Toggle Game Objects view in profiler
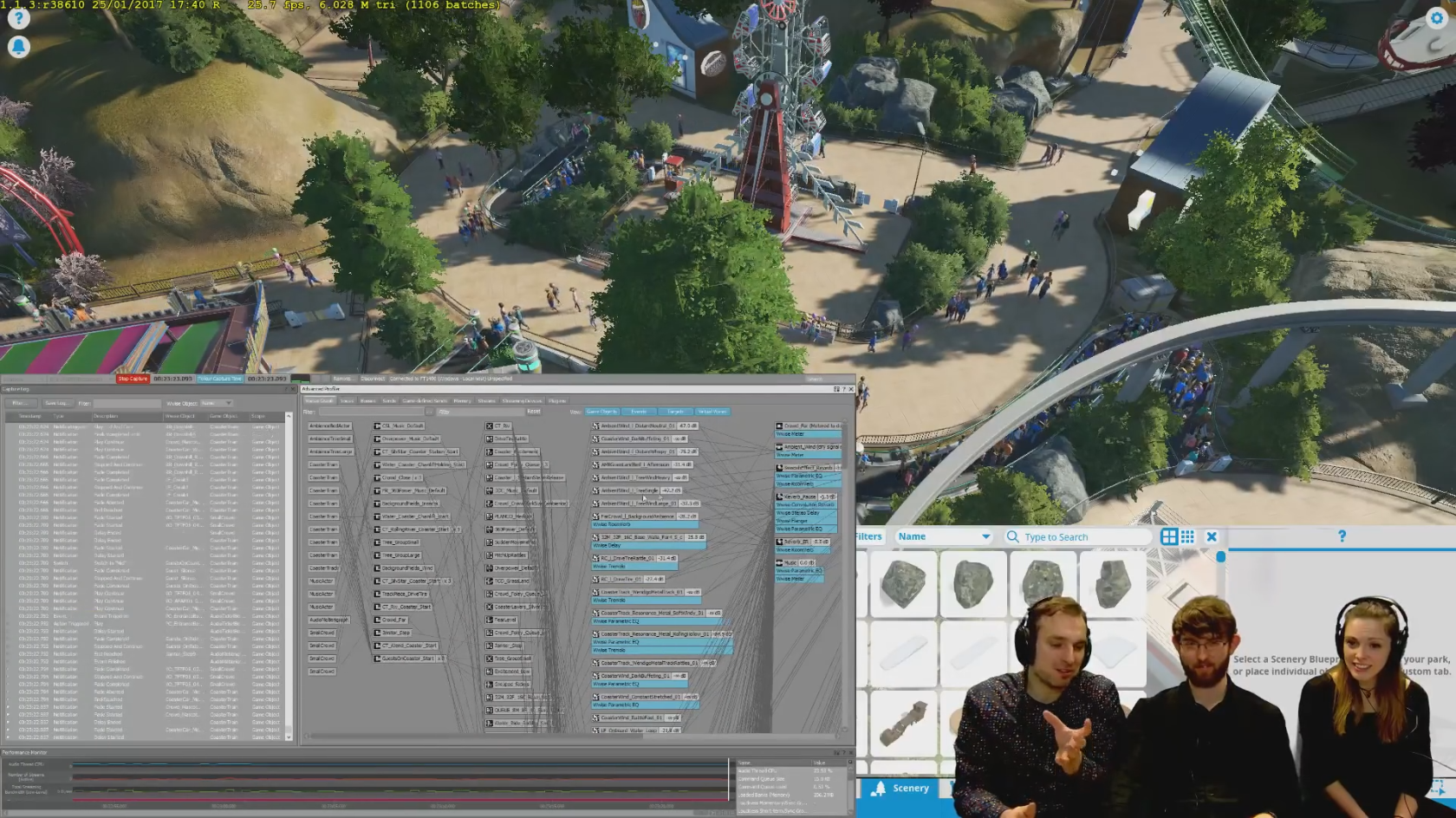The image size is (1456, 818). [x=602, y=412]
